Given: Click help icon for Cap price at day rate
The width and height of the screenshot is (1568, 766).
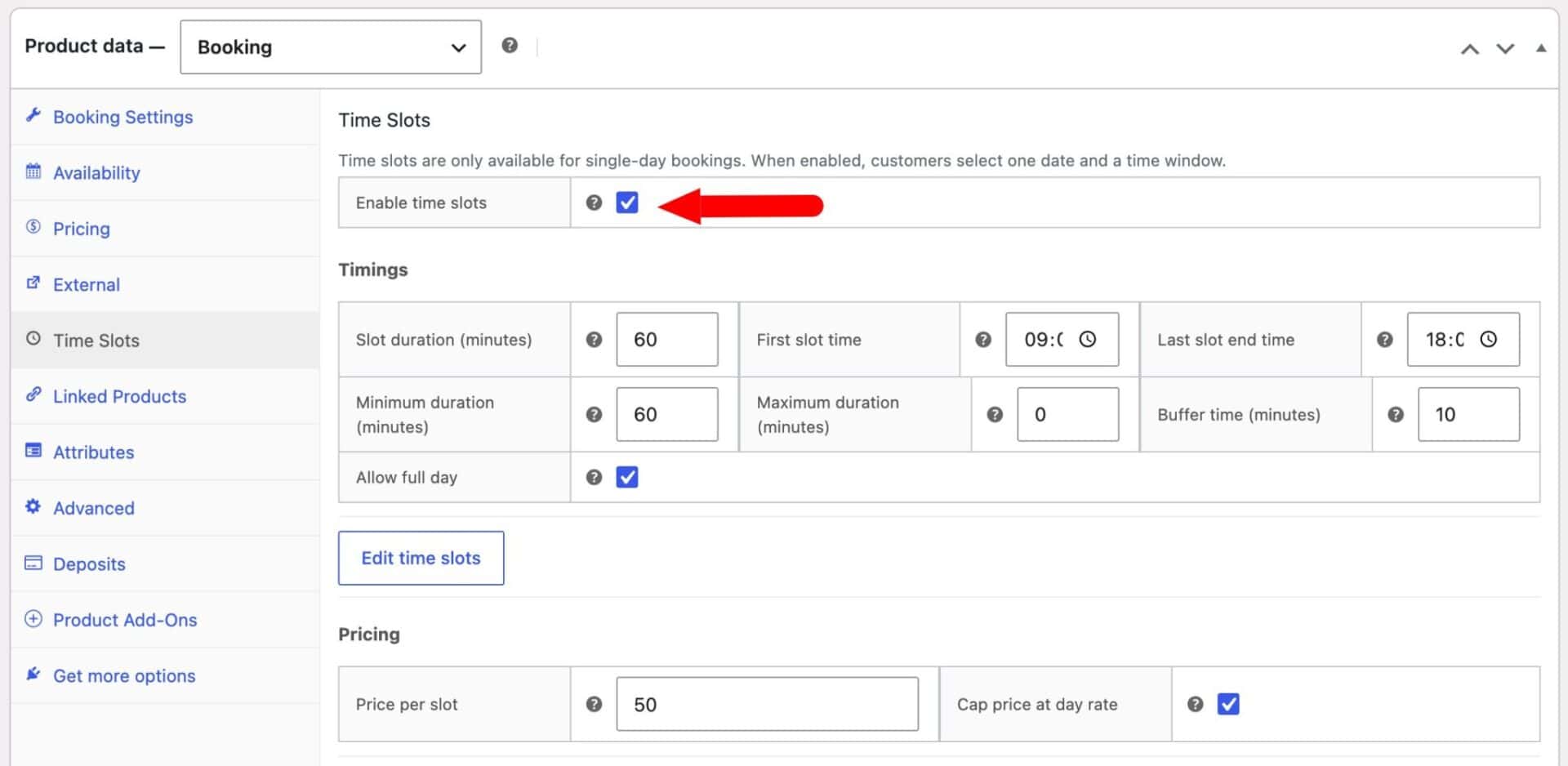Looking at the screenshot, I should [1195, 704].
